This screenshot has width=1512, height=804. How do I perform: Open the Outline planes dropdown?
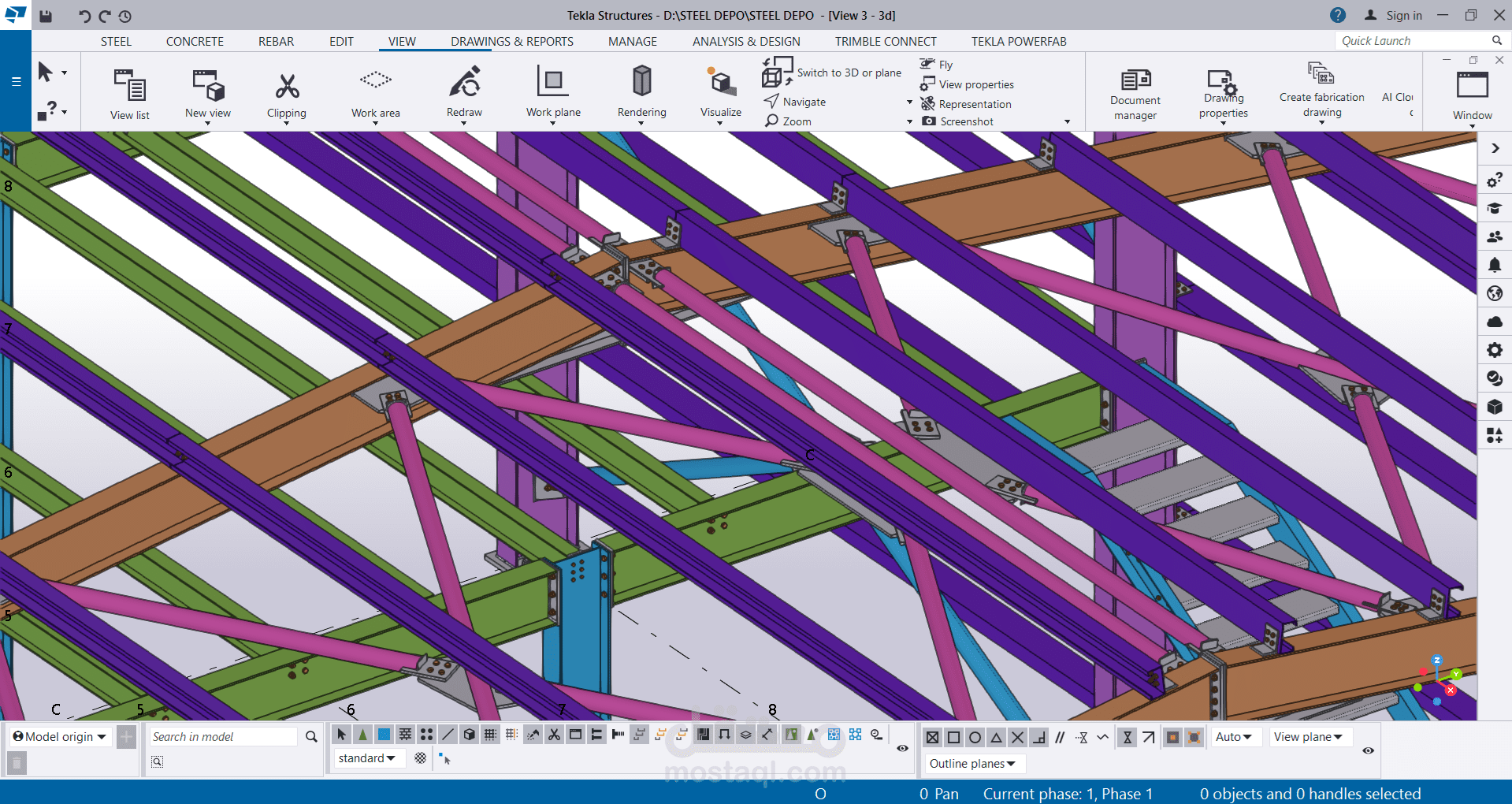971,764
